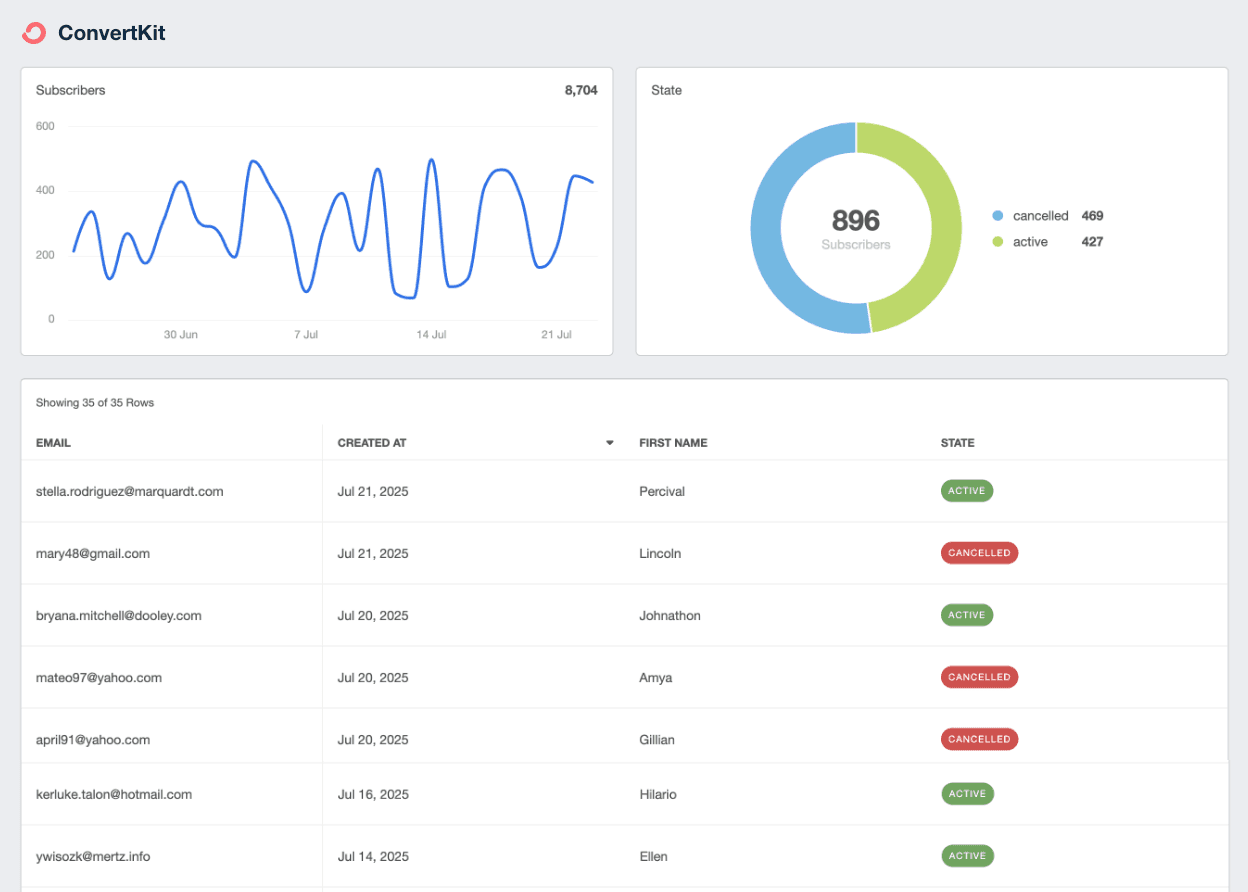
Task: Click Amya's CANCELLED red badge
Action: click(979, 677)
